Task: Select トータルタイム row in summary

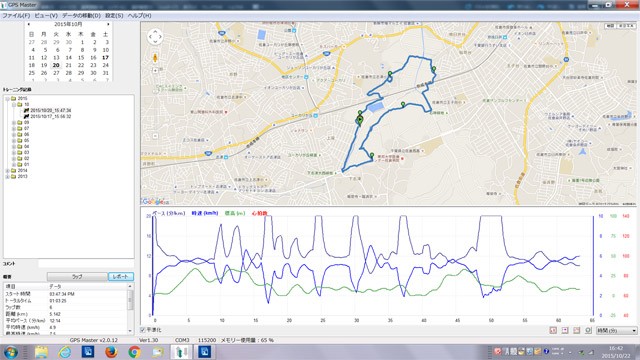Action: coord(65,301)
